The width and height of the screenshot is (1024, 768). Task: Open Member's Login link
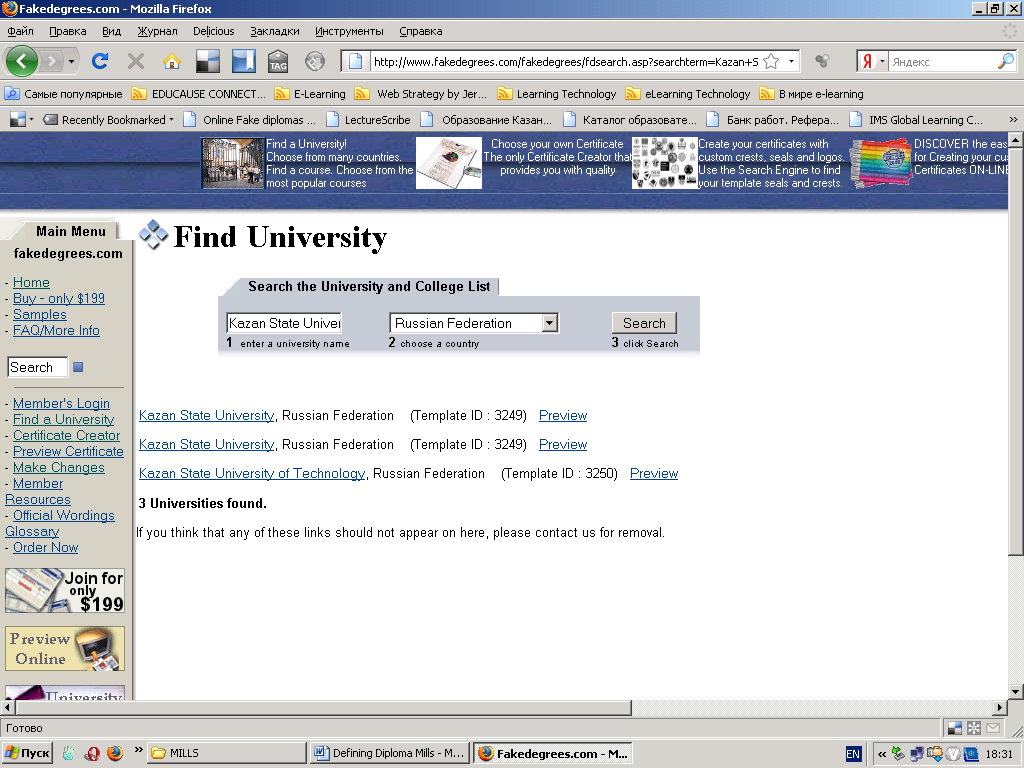tap(61, 404)
